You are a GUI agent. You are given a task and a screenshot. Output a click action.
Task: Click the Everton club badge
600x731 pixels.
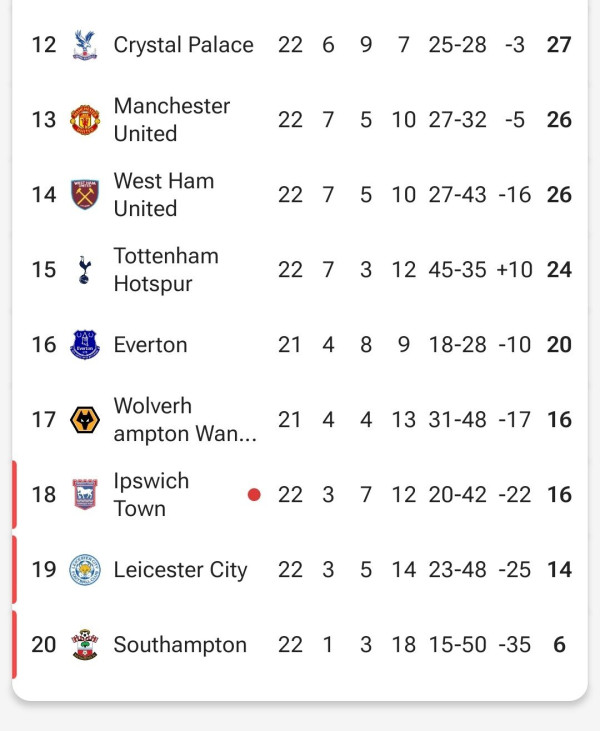85,345
